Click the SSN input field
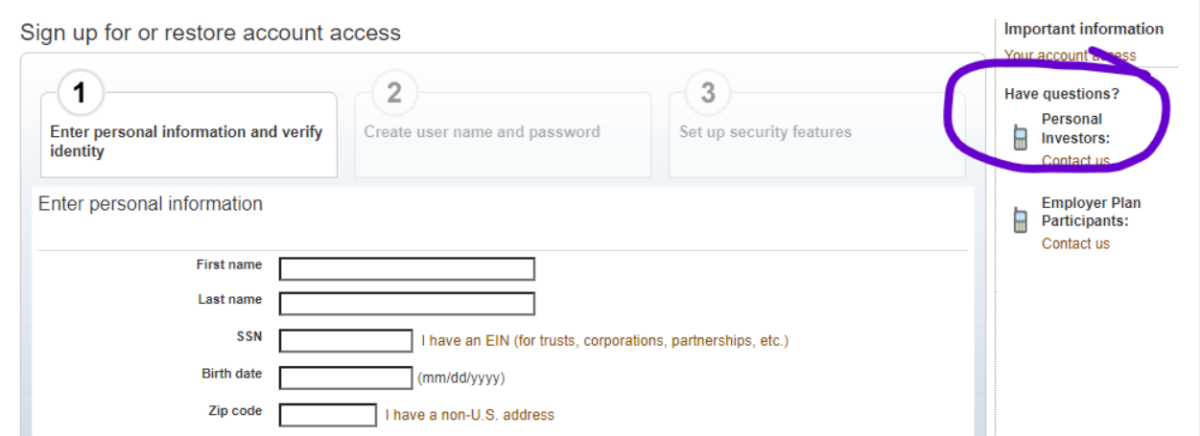Image resolution: width=1200 pixels, height=436 pixels. pyautogui.click(x=345, y=341)
